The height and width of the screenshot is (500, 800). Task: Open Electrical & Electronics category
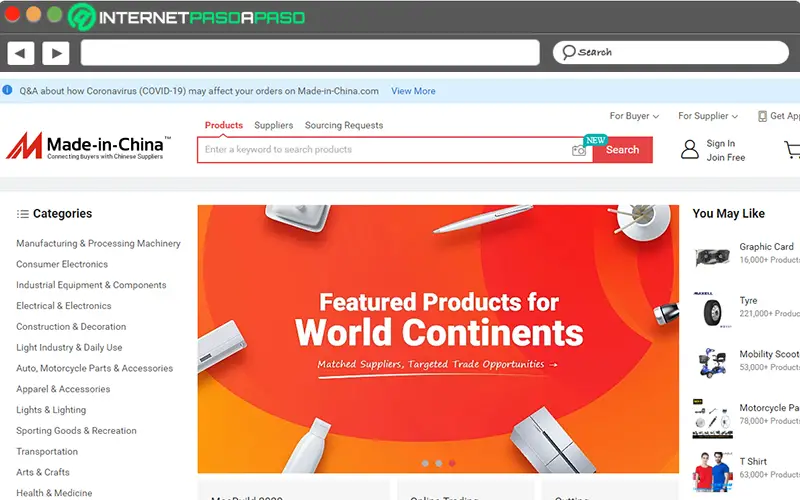(64, 306)
